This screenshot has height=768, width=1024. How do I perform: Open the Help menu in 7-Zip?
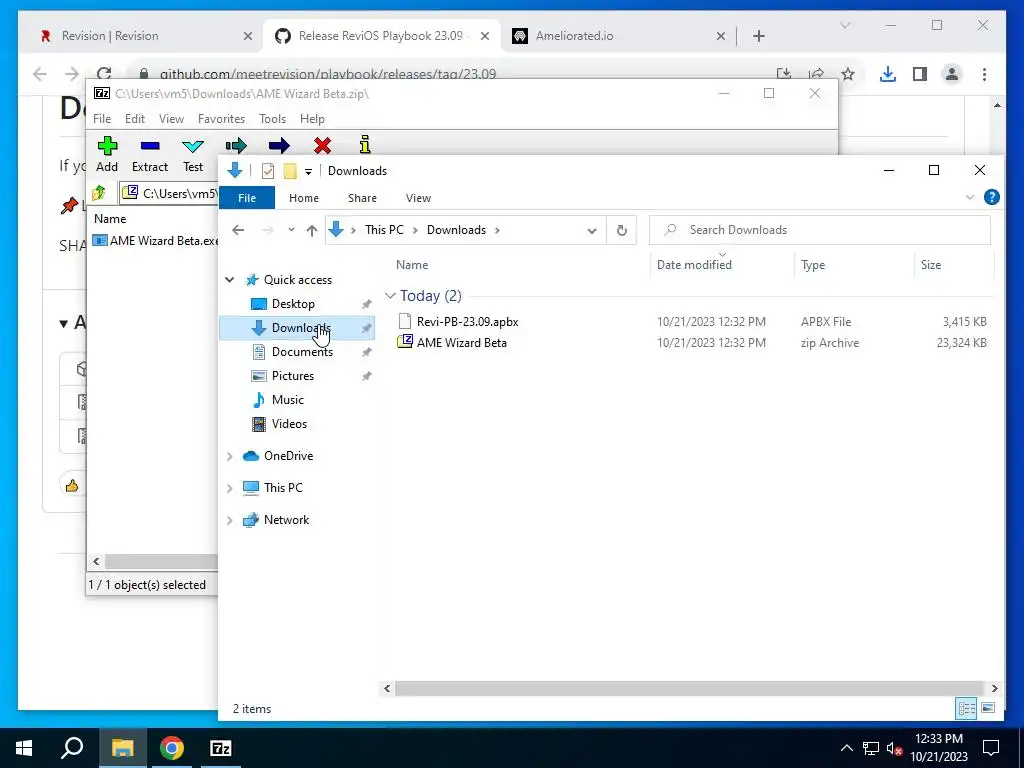(x=312, y=119)
